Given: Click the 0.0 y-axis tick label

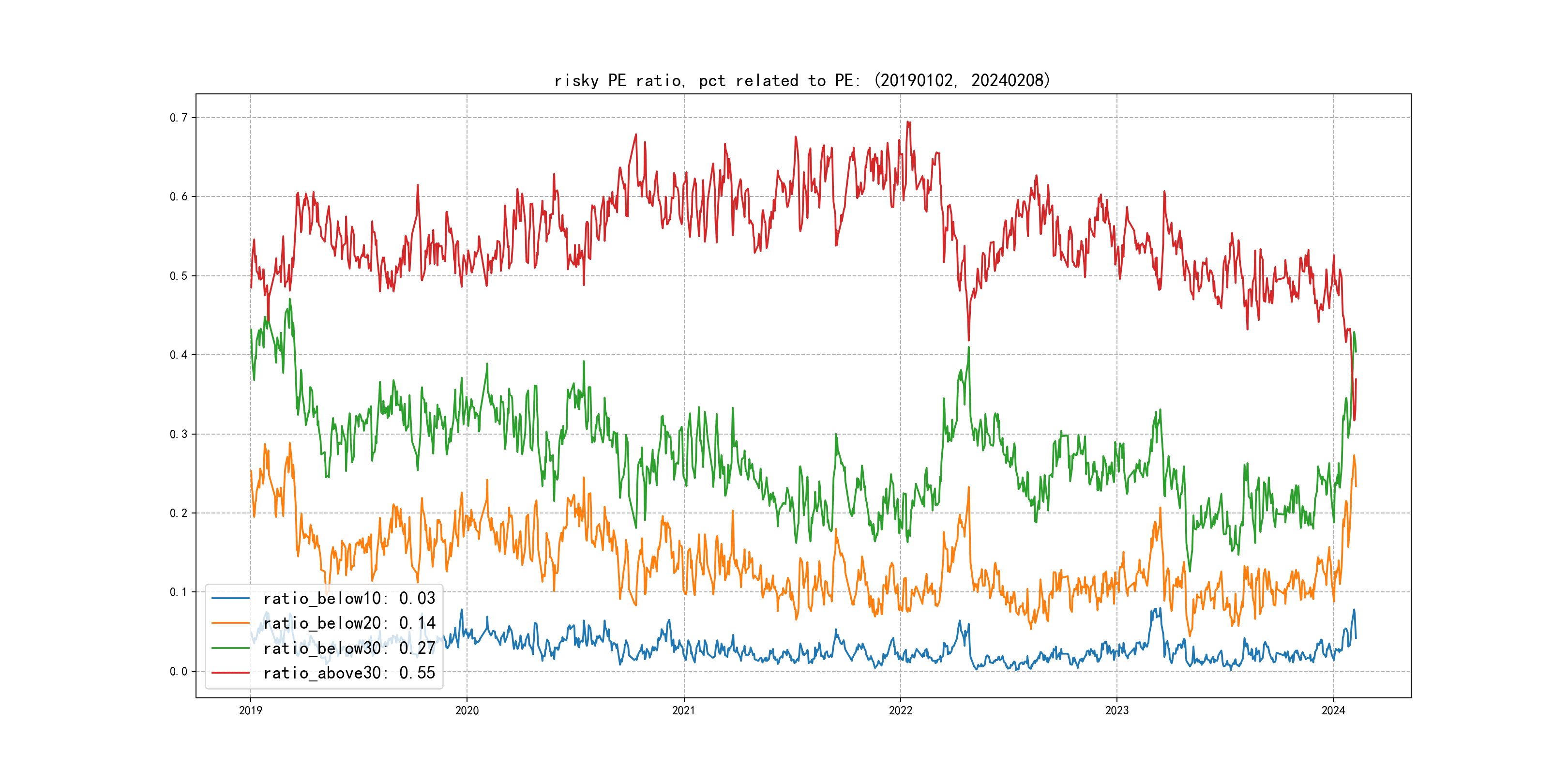Looking at the screenshot, I should tap(179, 671).
